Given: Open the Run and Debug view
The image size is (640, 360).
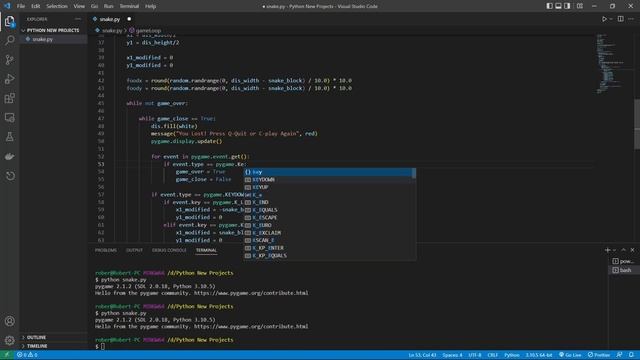Looking at the screenshot, I should (10, 79).
